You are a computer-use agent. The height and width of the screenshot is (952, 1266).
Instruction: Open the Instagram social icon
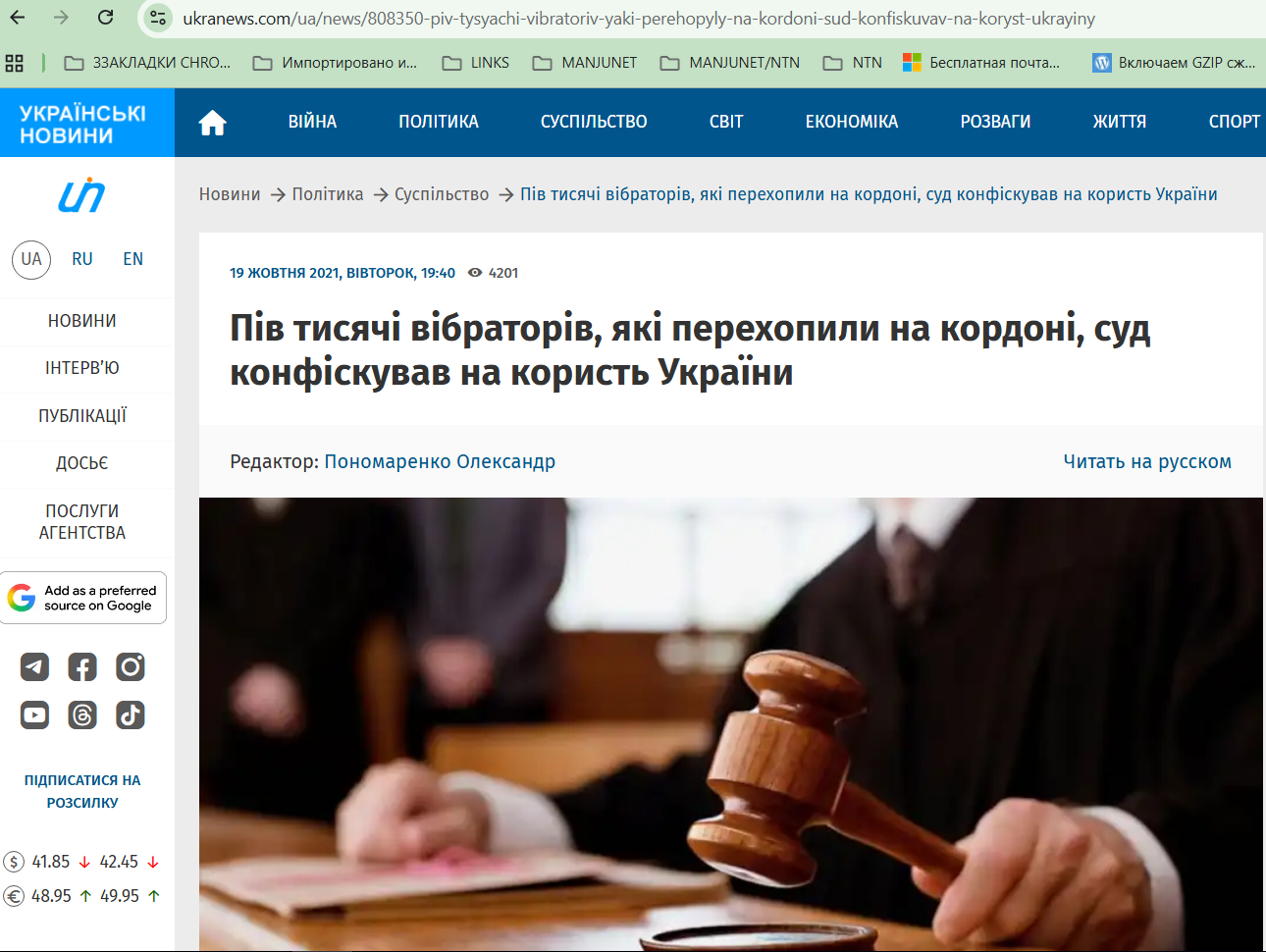click(x=131, y=667)
